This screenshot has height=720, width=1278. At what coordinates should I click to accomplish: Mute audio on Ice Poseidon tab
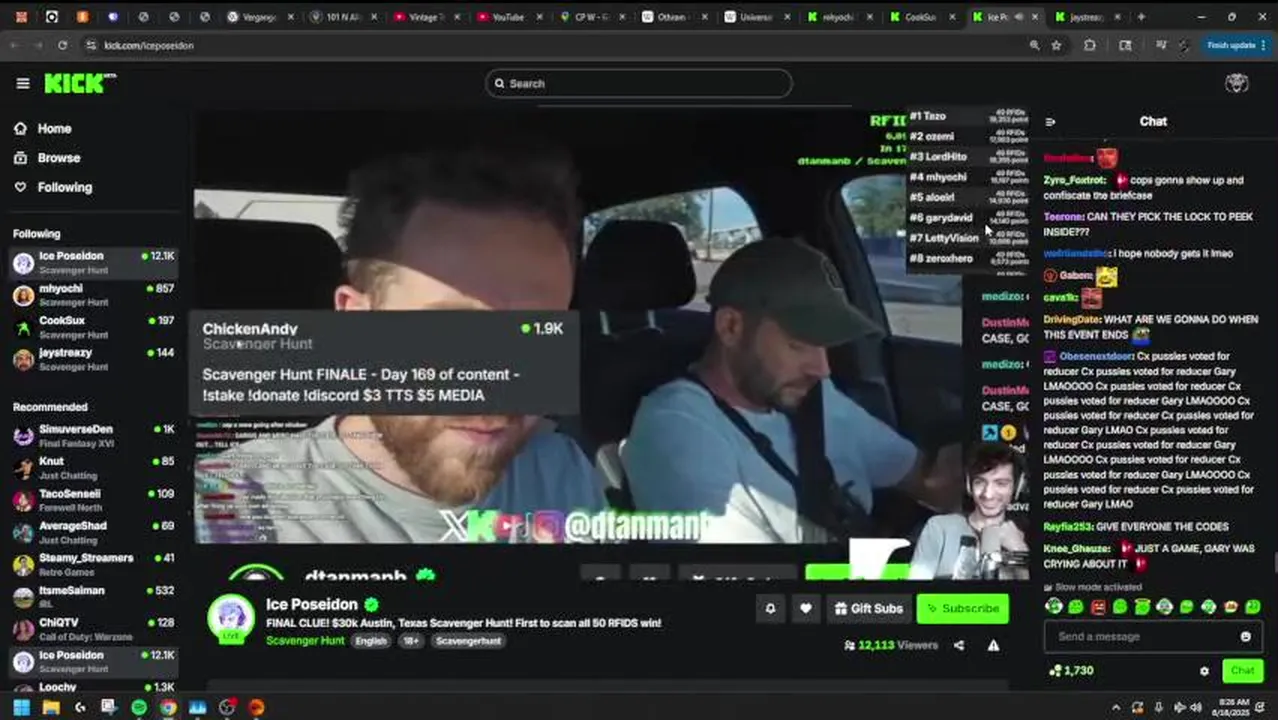point(1019,17)
